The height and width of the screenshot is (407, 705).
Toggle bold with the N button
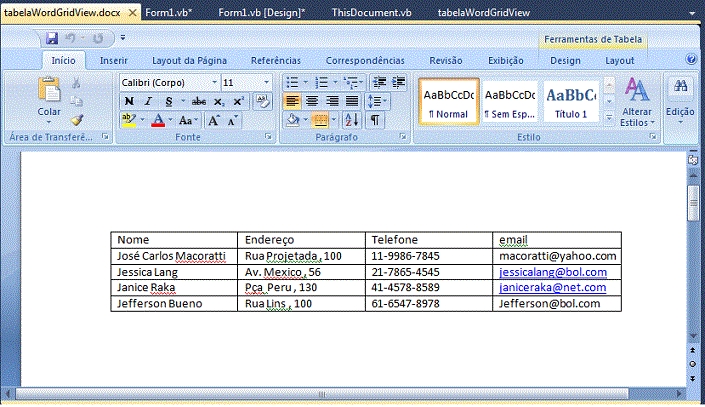[129, 102]
